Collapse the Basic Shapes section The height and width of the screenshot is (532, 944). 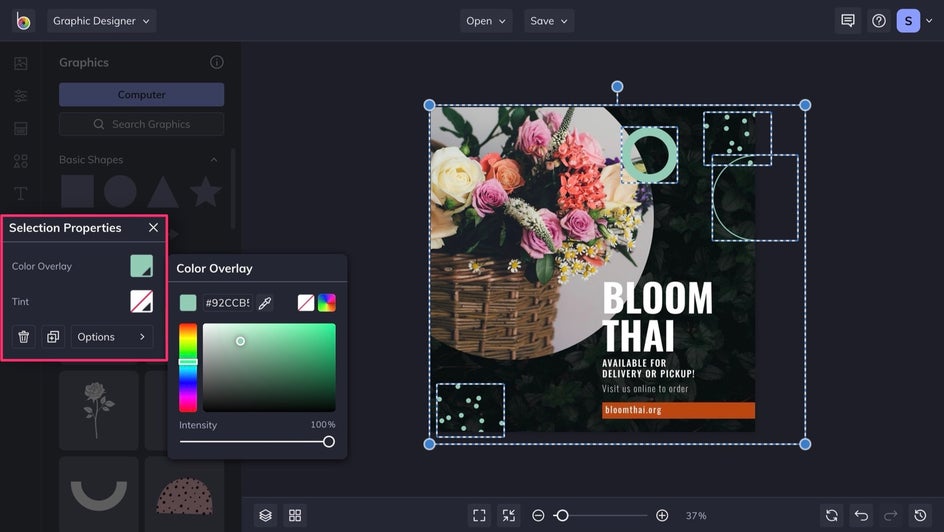[214, 159]
